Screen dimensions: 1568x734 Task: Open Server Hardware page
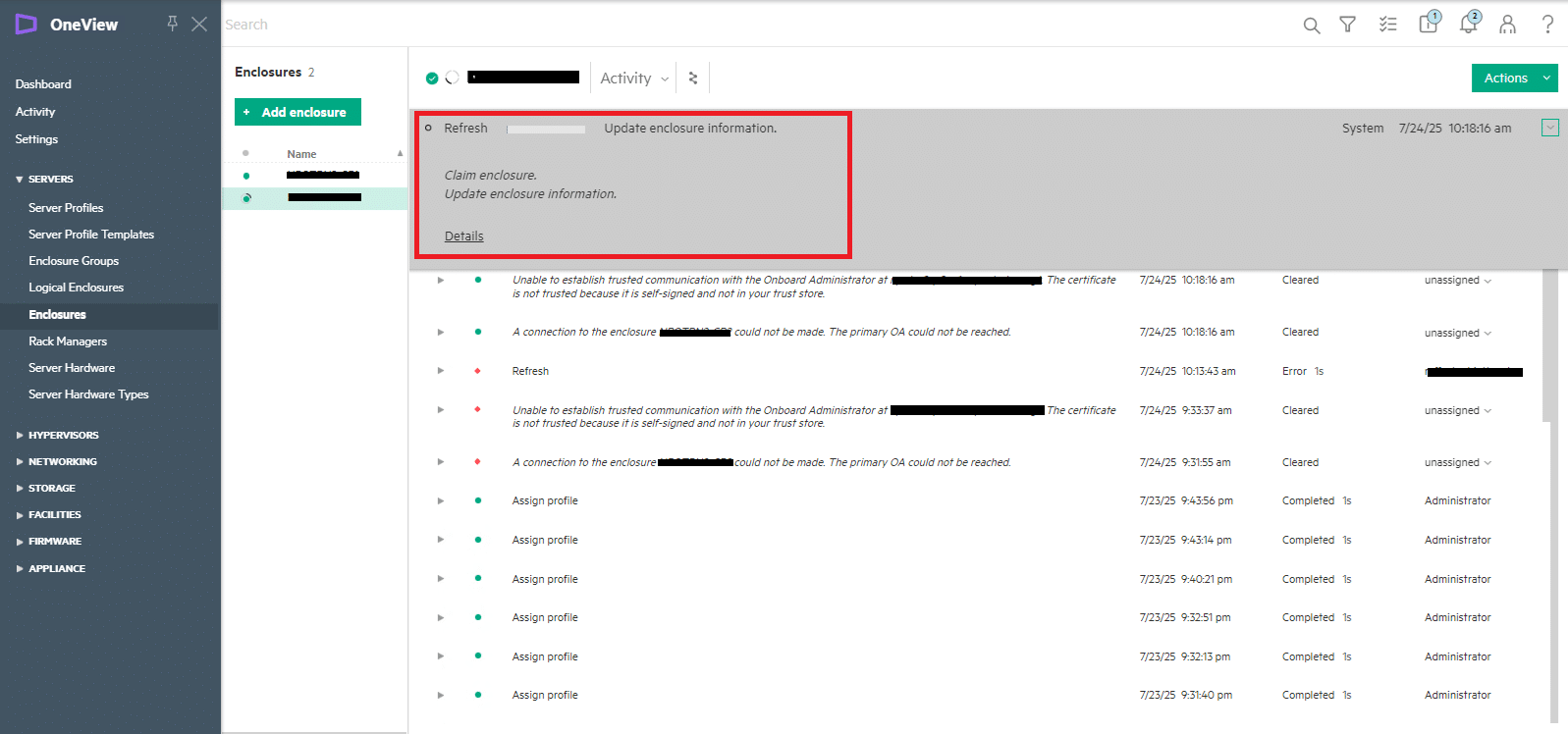click(x=72, y=368)
